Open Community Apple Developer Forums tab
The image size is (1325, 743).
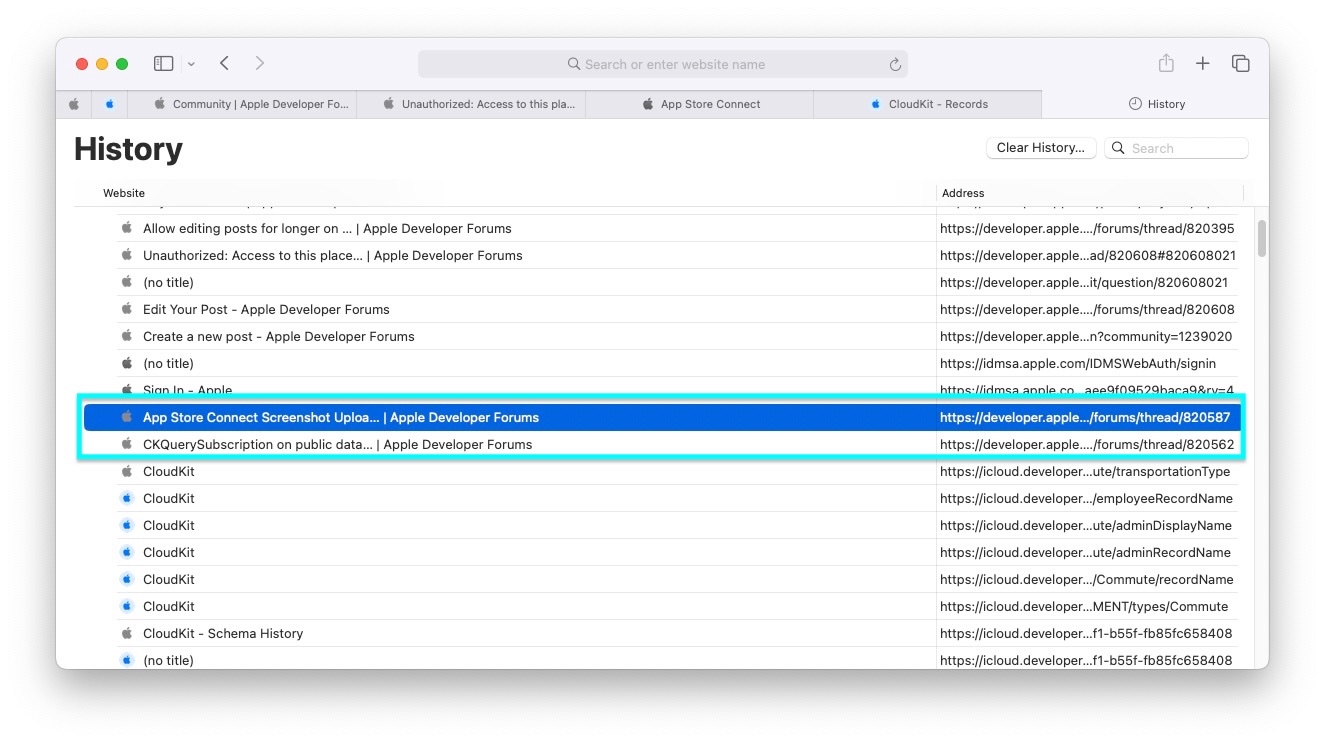[251, 104]
